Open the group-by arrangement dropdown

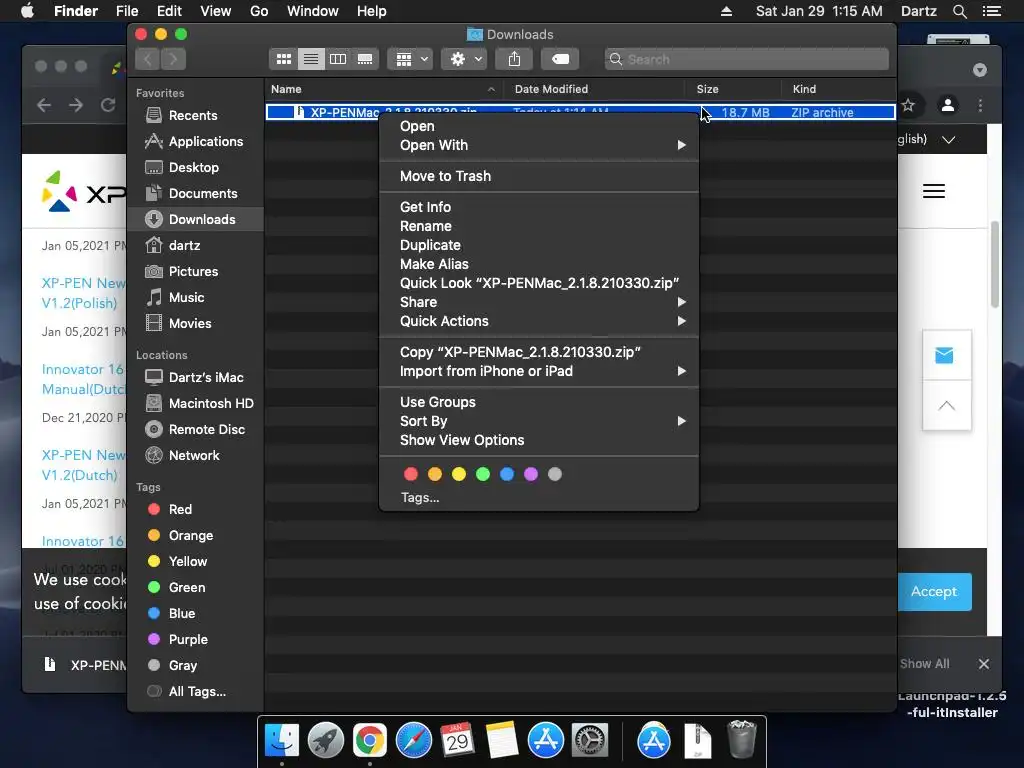tap(411, 59)
